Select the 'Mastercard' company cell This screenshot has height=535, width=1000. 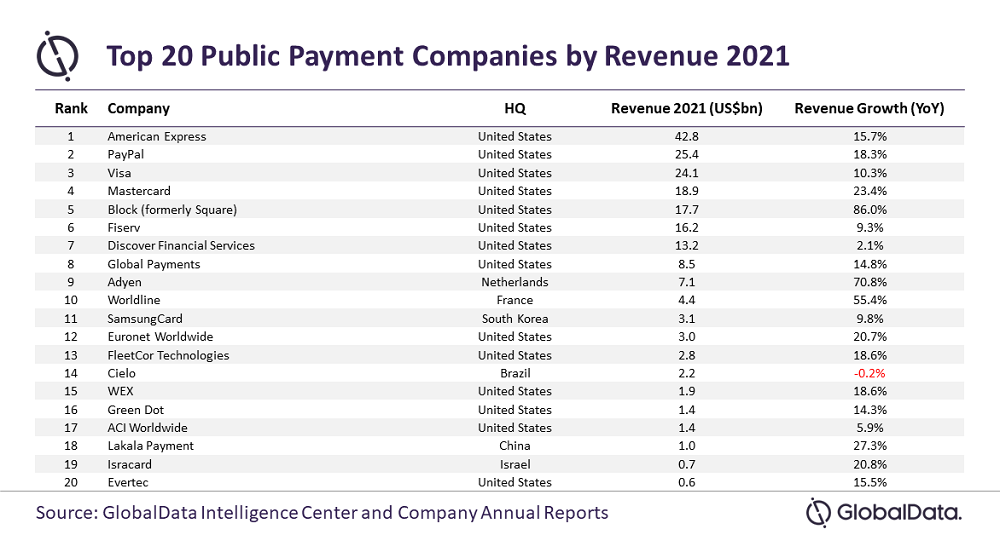coord(139,191)
